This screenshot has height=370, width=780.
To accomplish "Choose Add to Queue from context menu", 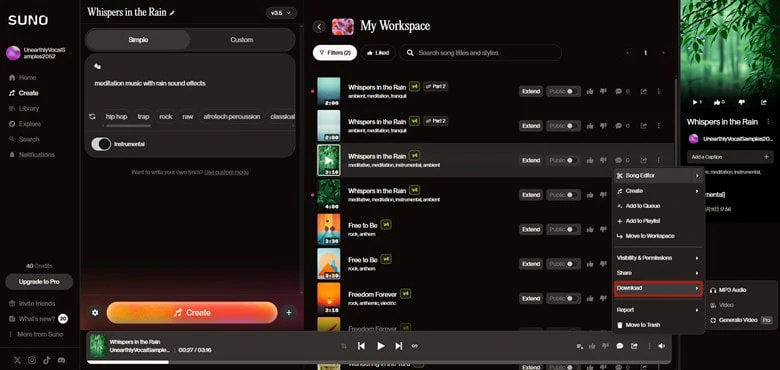I will [659, 206].
